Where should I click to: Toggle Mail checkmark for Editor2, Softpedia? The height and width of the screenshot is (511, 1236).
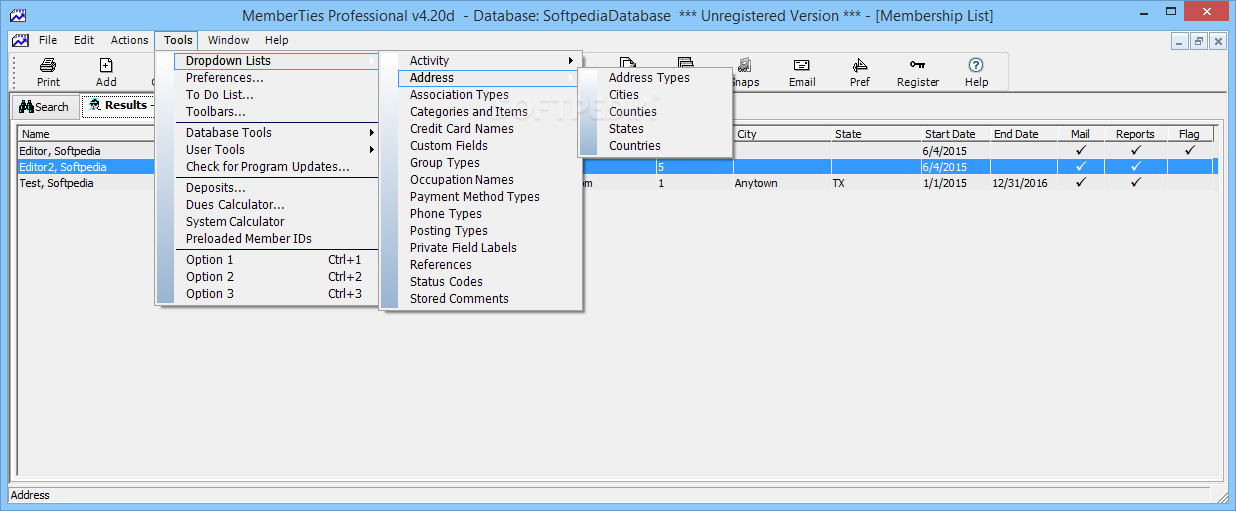[x=1080, y=167]
